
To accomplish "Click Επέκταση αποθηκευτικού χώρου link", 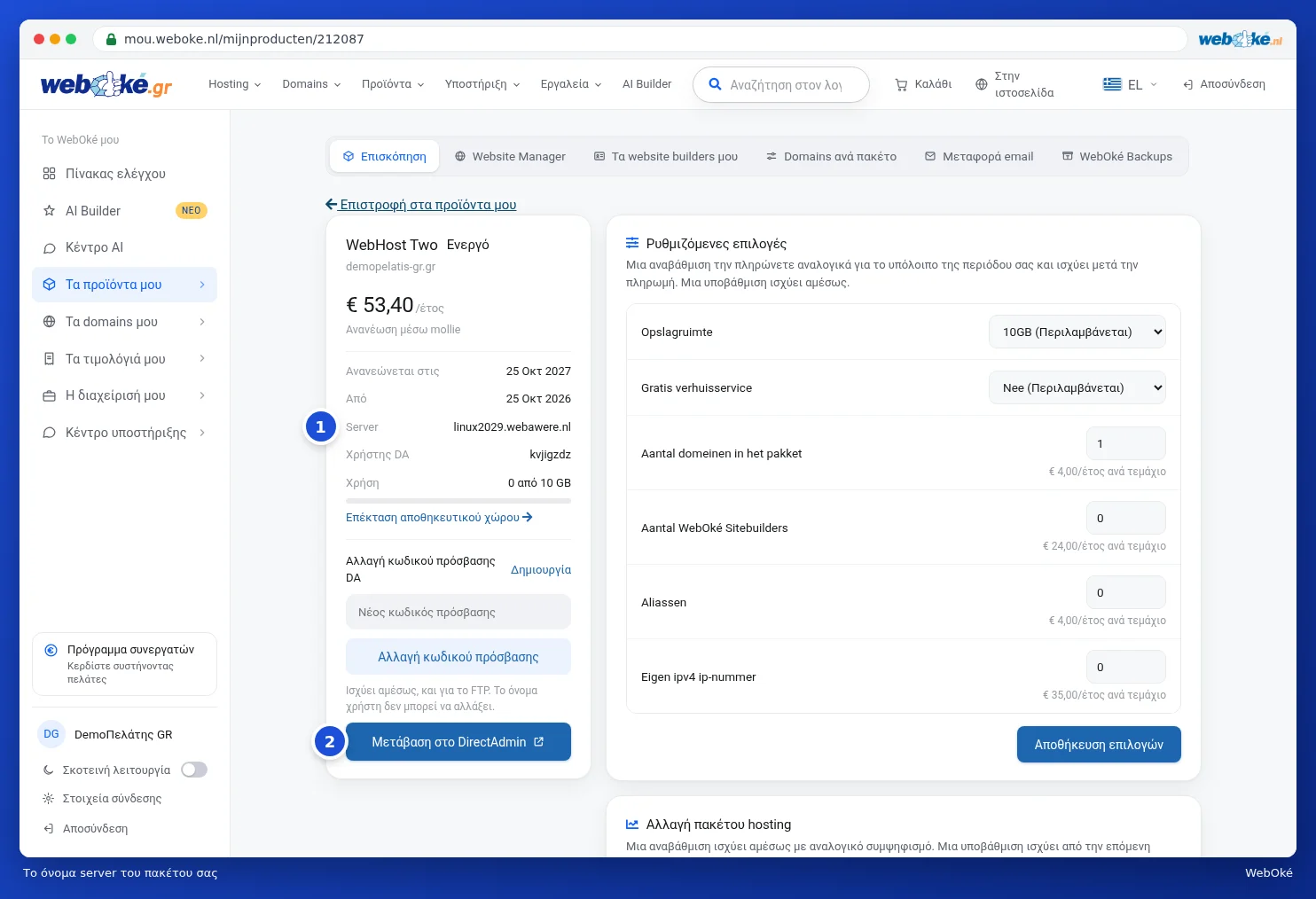I will (439, 517).
